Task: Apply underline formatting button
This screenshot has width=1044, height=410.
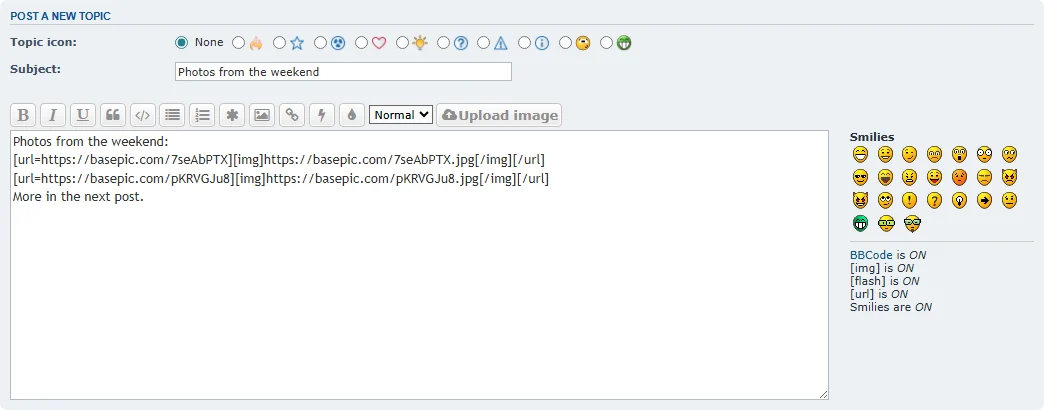Action: (x=83, y=115)
